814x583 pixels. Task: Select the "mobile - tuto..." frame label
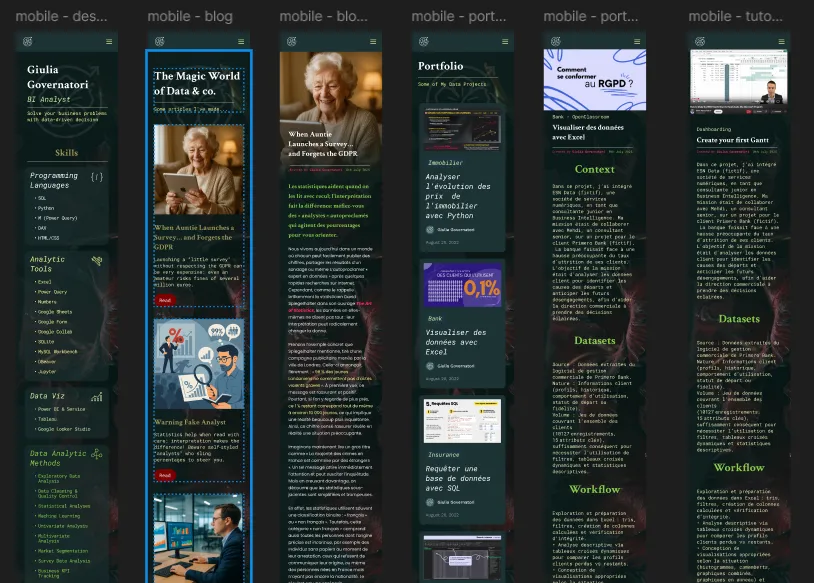(736, 16)
